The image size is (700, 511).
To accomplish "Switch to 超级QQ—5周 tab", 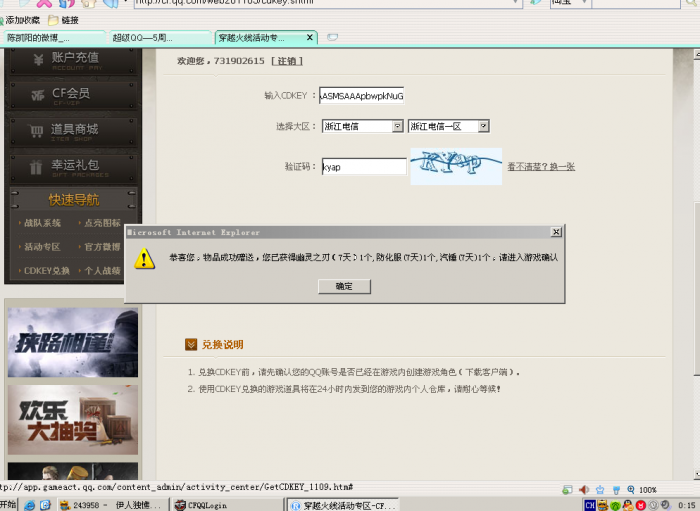I will tap(160, 38).
